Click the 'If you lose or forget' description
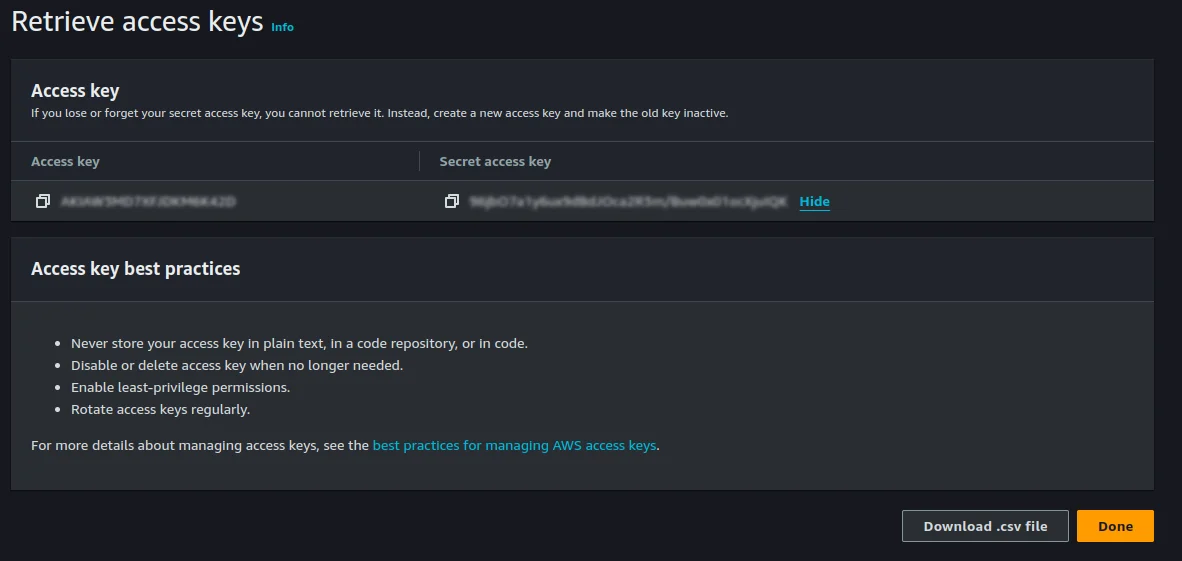 pyautogui.click(x=379, y=113)
